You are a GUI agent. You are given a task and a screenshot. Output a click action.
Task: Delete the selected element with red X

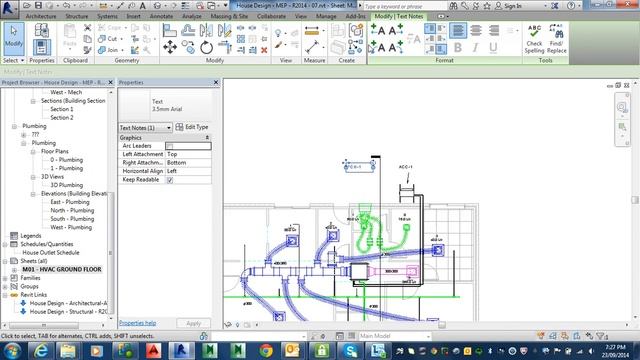[x=264, y=50]
